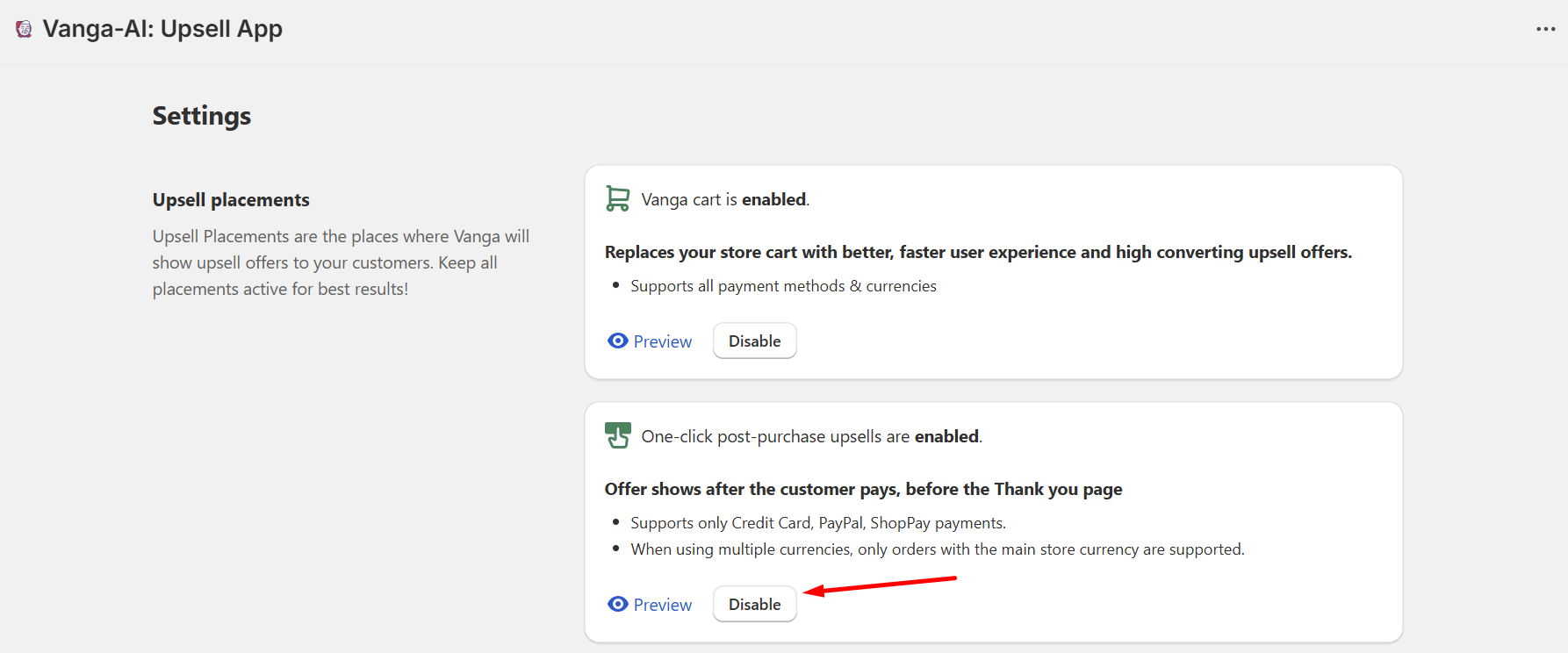
Task: Click 'One-click post-purchase upsells are enabled' text
Action: pos(812,436)
